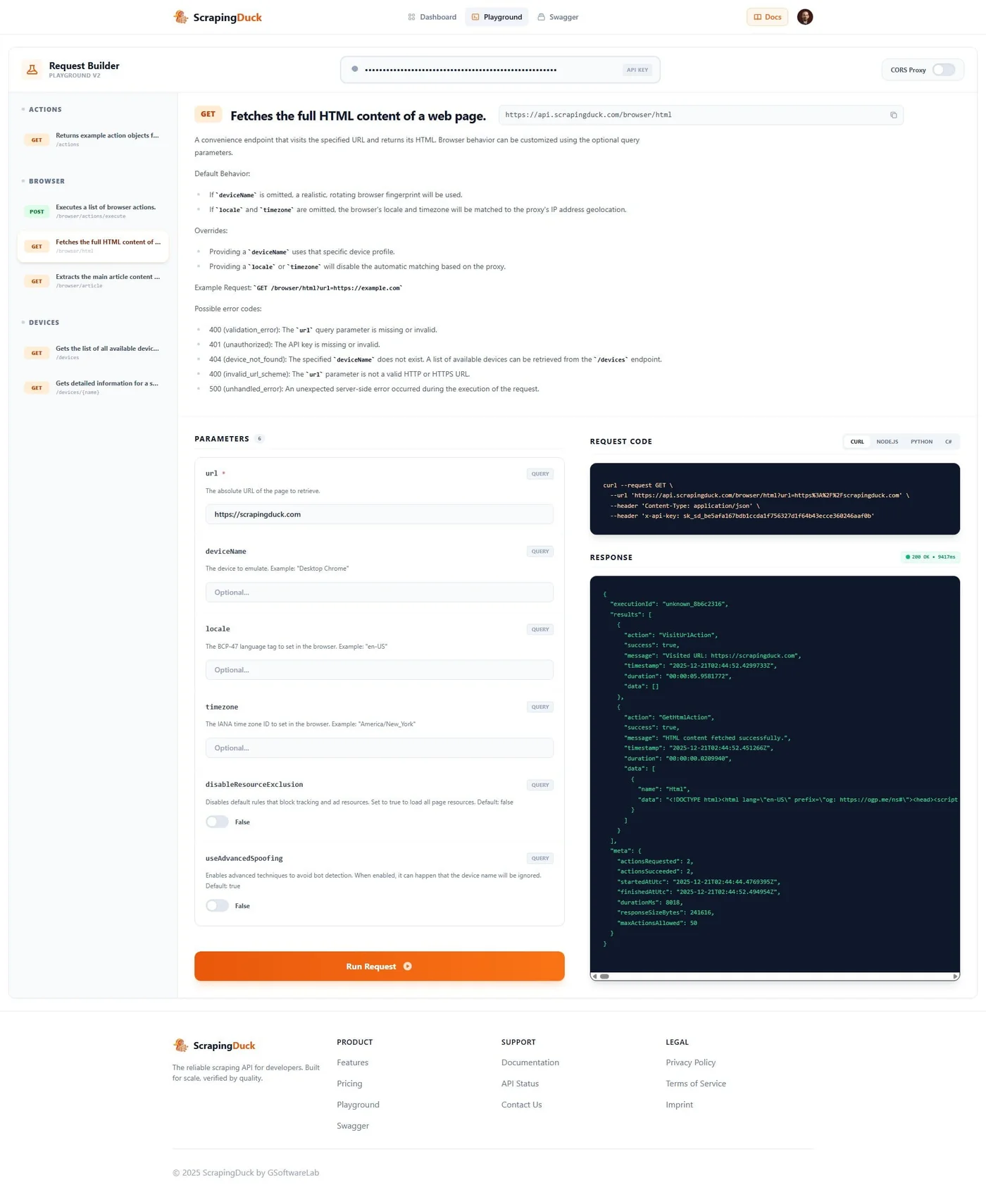Click the locale optional input
This screenshot has width=986, height=1204.
coord(379,670)
